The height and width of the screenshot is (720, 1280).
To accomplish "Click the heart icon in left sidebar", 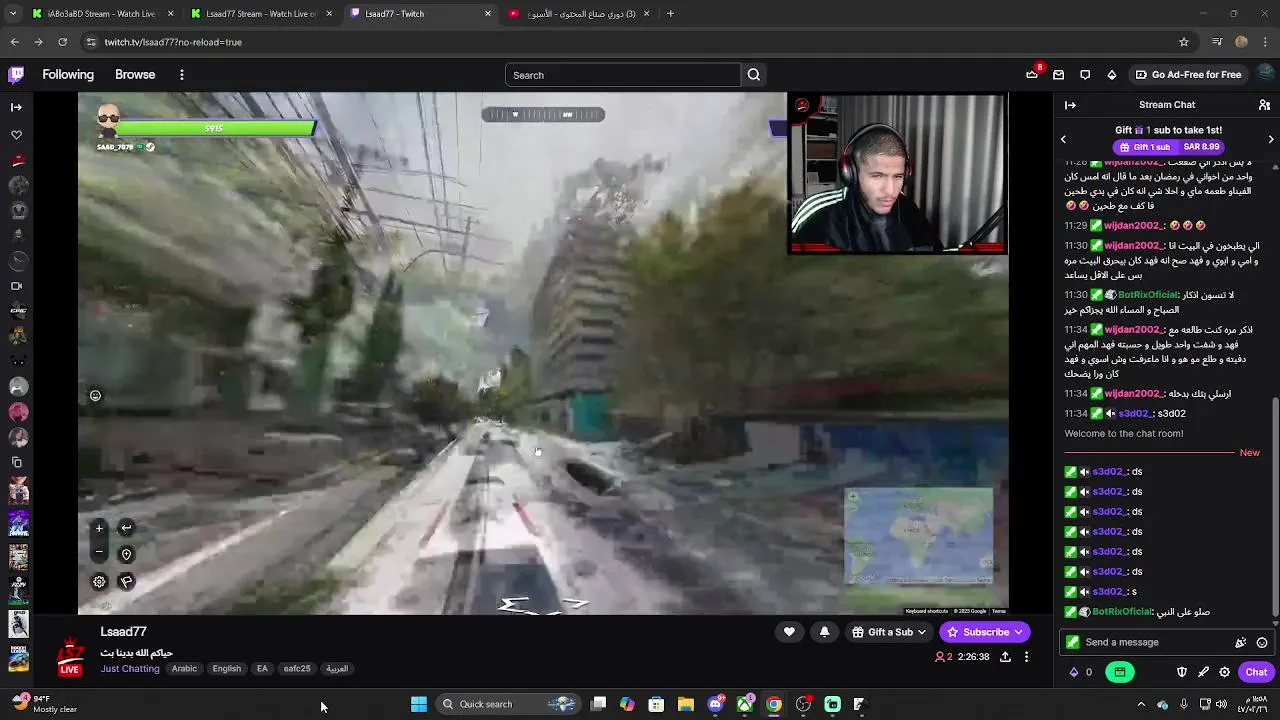I will [16, 134].
